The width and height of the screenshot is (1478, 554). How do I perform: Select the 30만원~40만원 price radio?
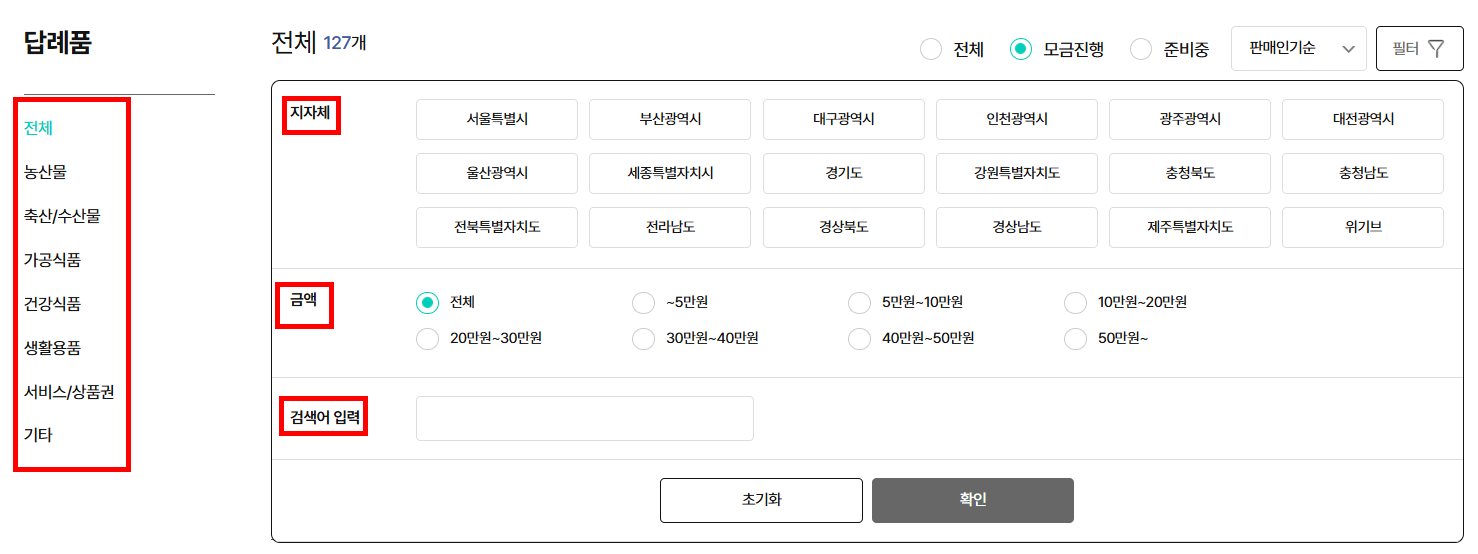point(644,339)
